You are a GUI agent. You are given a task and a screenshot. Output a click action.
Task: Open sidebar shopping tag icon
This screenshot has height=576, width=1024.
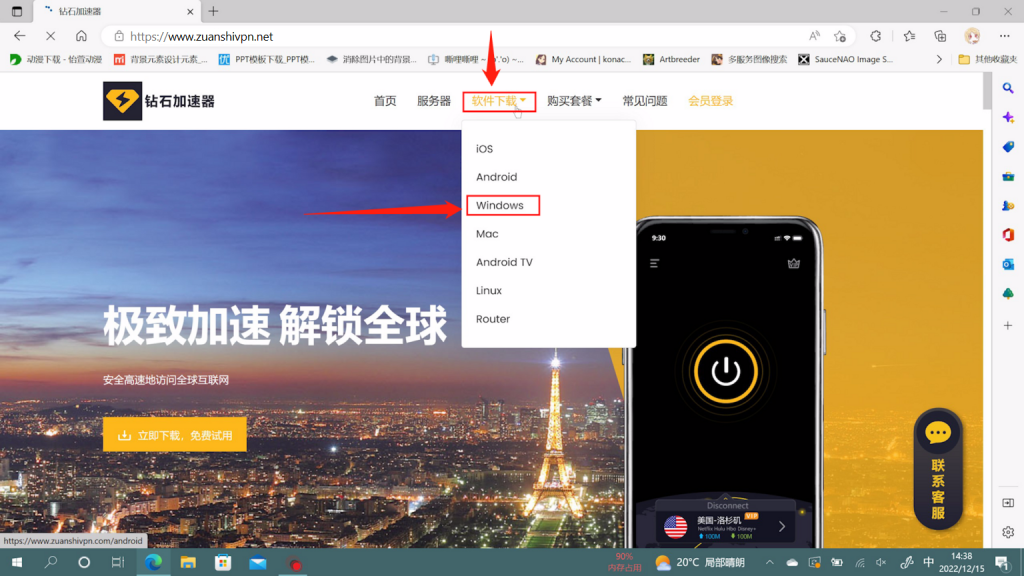click(1008, 147)
